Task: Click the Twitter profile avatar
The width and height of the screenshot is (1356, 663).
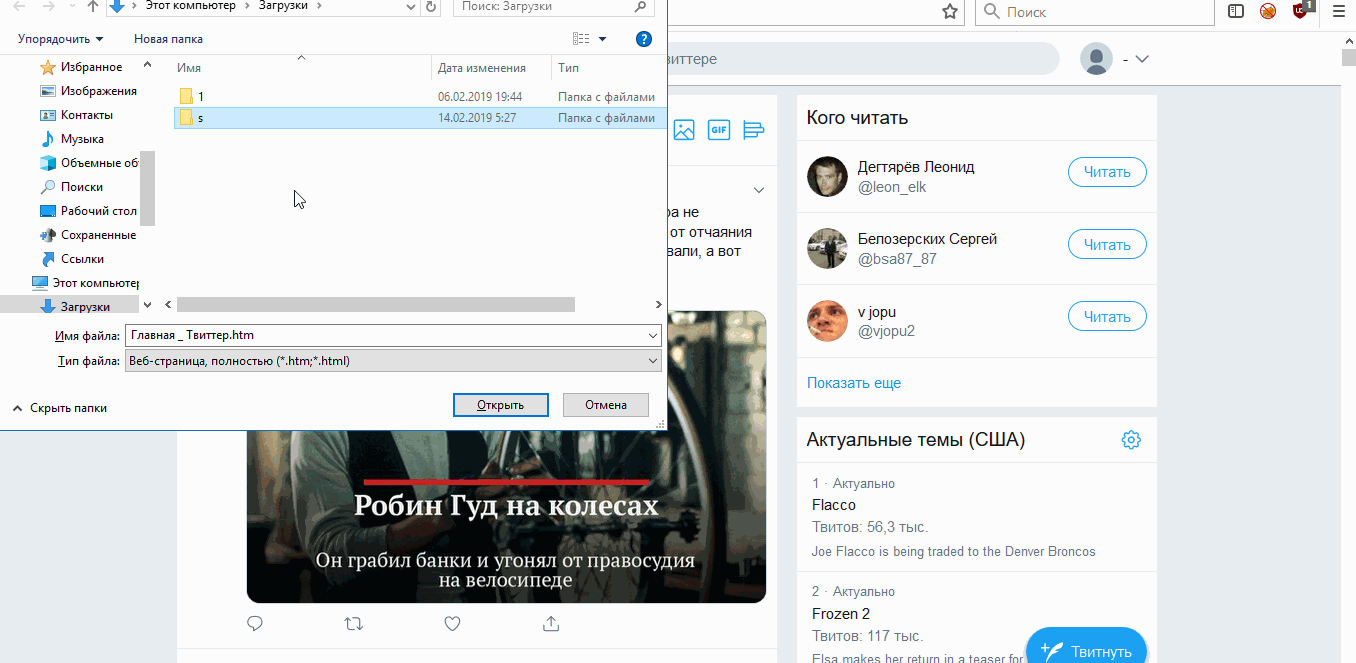Action: [1096, 59]
